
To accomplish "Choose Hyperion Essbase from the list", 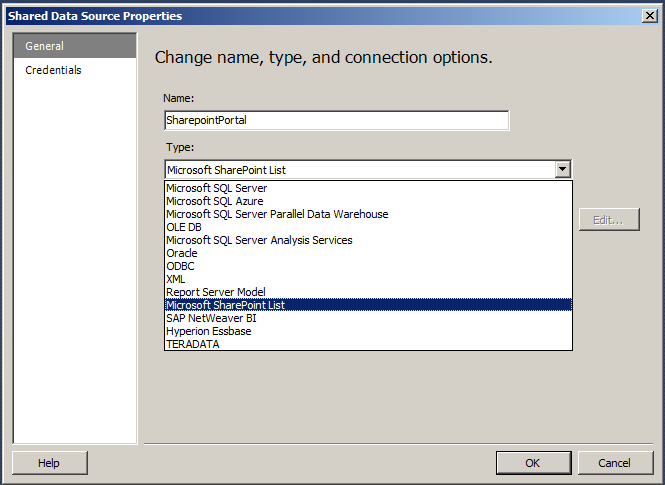I will point(368,331).
